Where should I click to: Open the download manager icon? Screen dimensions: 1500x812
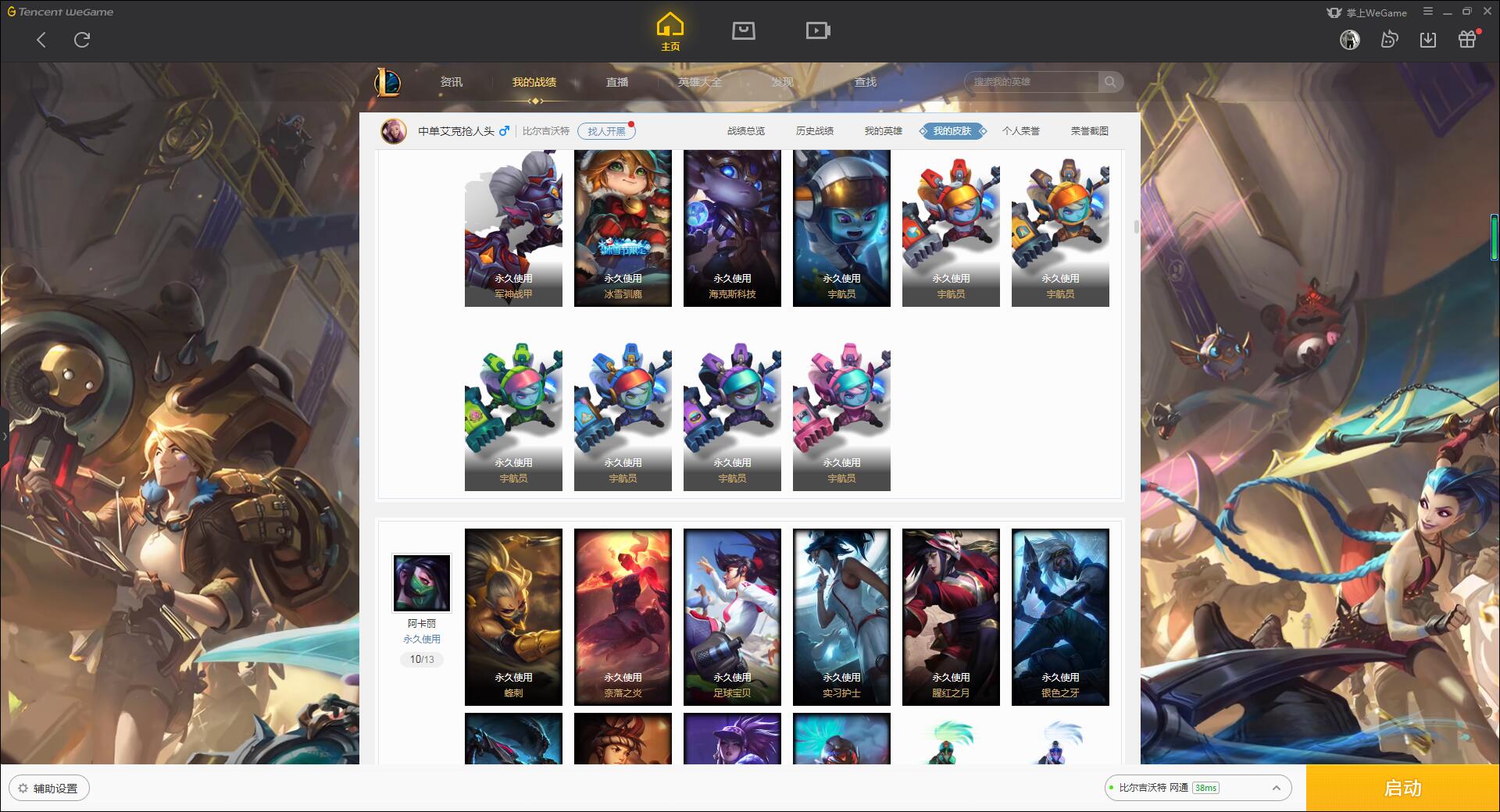click(1428, 39)
